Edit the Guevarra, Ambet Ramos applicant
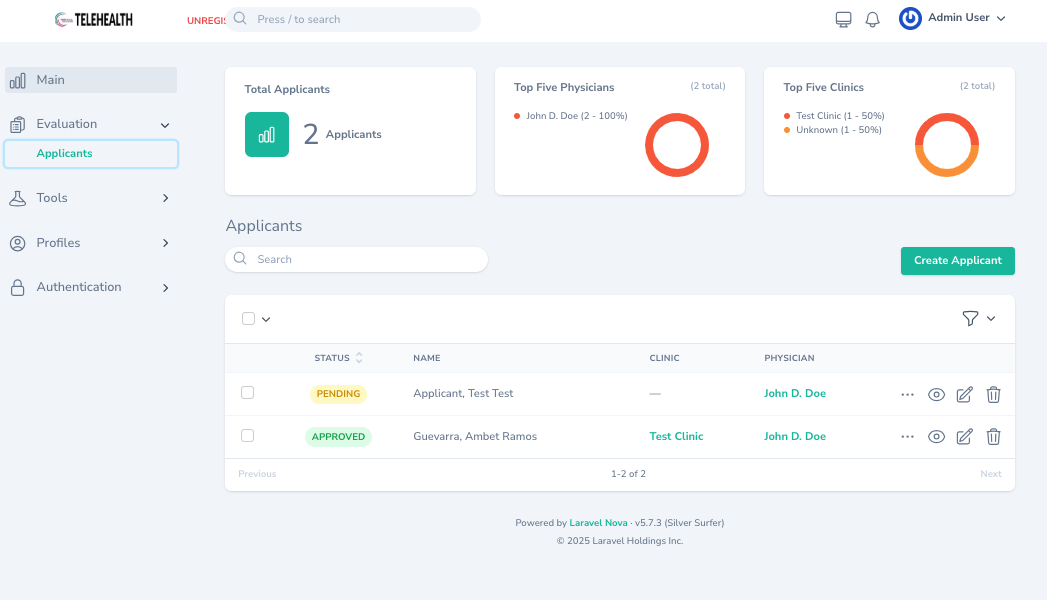1047x600 pixels. (964, 437)
